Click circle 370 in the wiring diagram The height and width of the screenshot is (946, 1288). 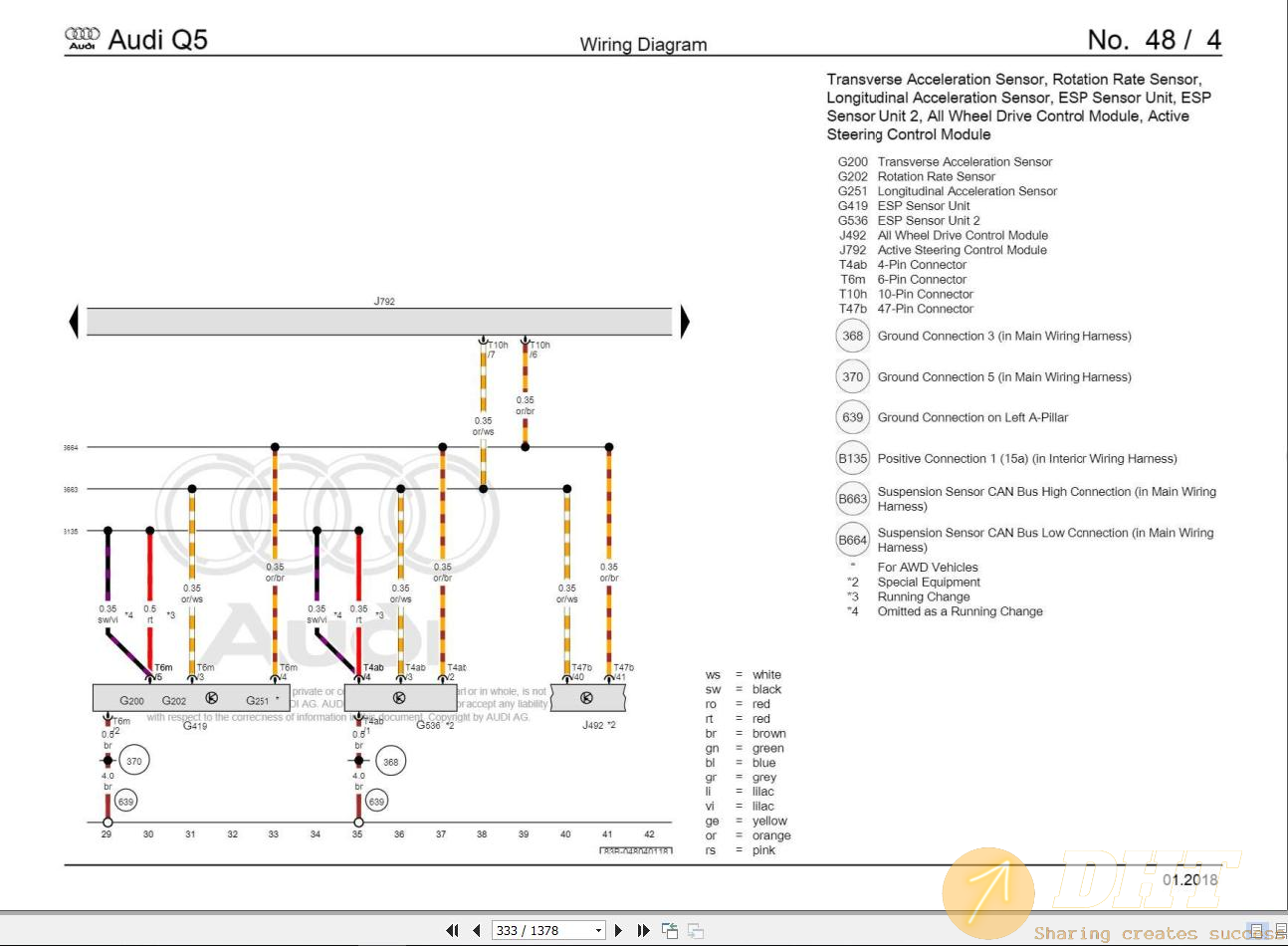point(134,761)
